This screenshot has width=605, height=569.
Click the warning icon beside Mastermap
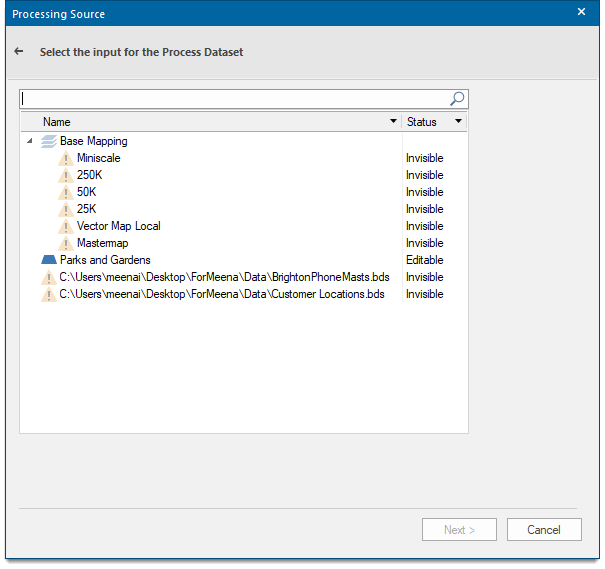click(66, 243)
